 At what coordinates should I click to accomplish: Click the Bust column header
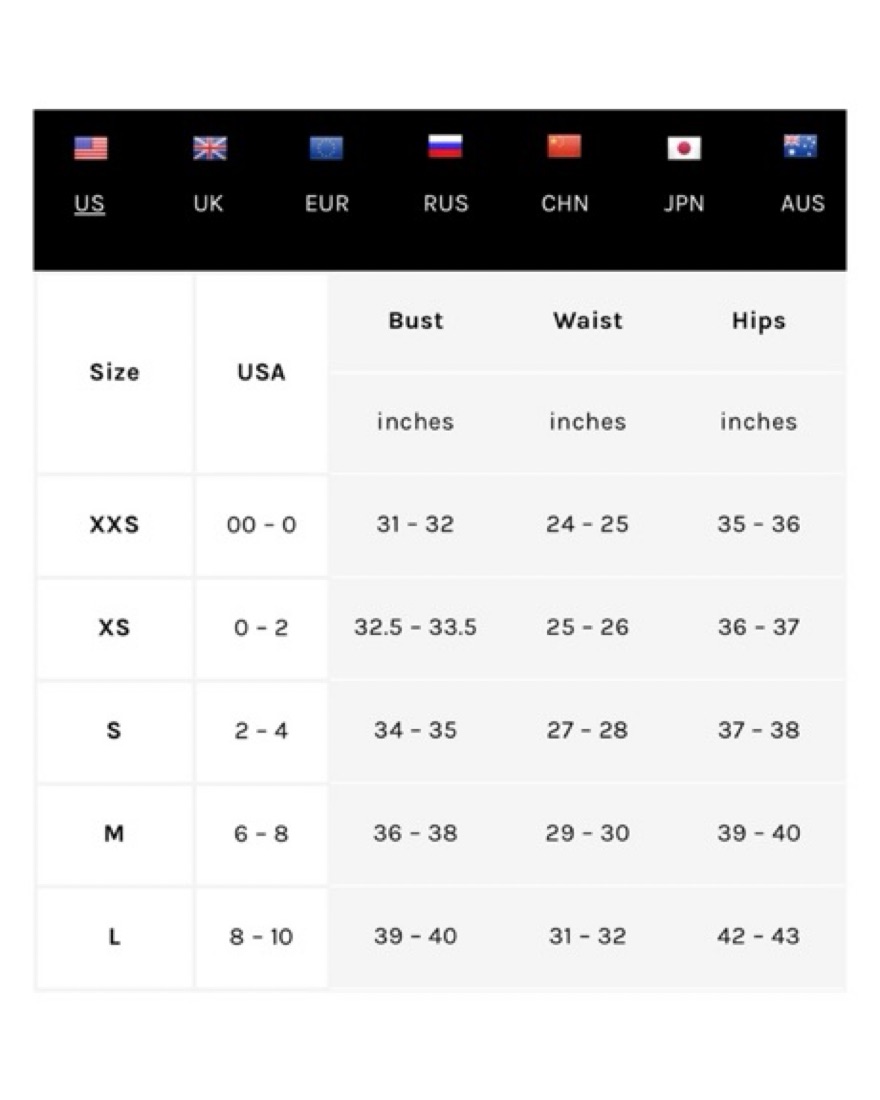[415, 321]
